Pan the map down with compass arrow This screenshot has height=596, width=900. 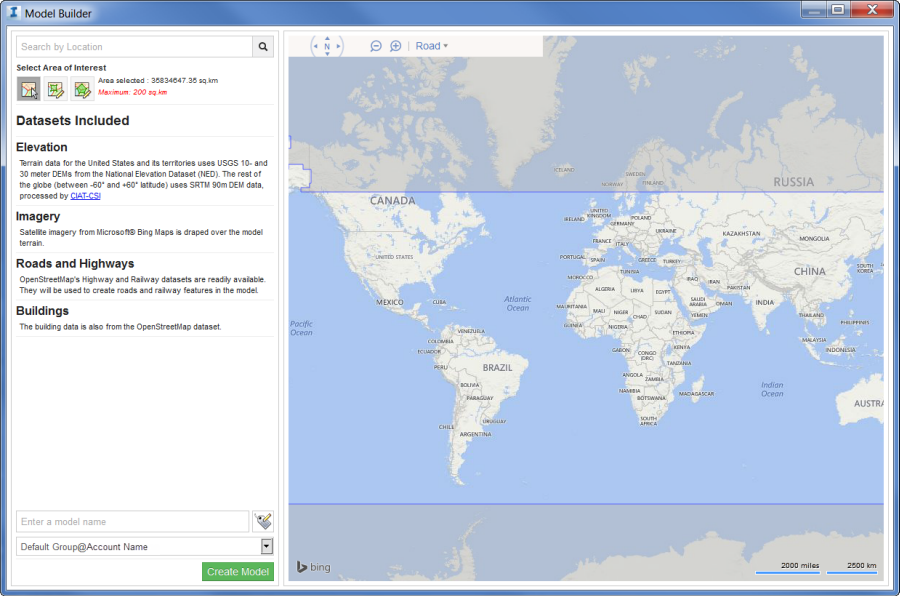coord(327,54)
